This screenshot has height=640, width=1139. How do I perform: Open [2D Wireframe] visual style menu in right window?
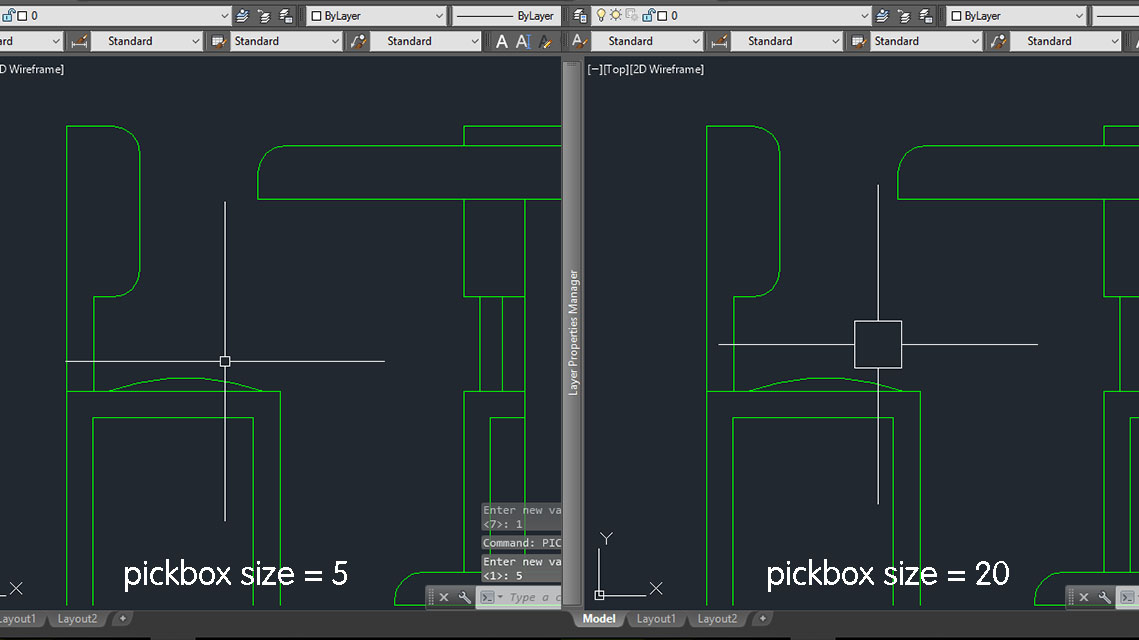(x=667, y=69)
